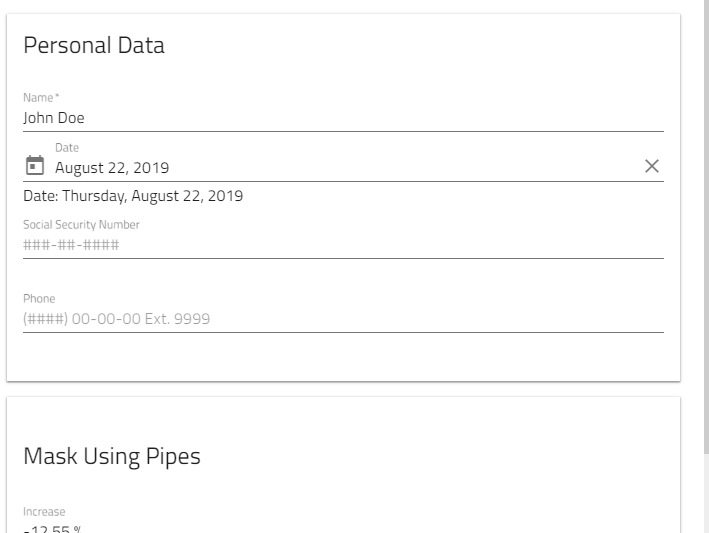Click the Personal Data heading
This screenshot has width=709, height=533.
click(x=94, y=45)
